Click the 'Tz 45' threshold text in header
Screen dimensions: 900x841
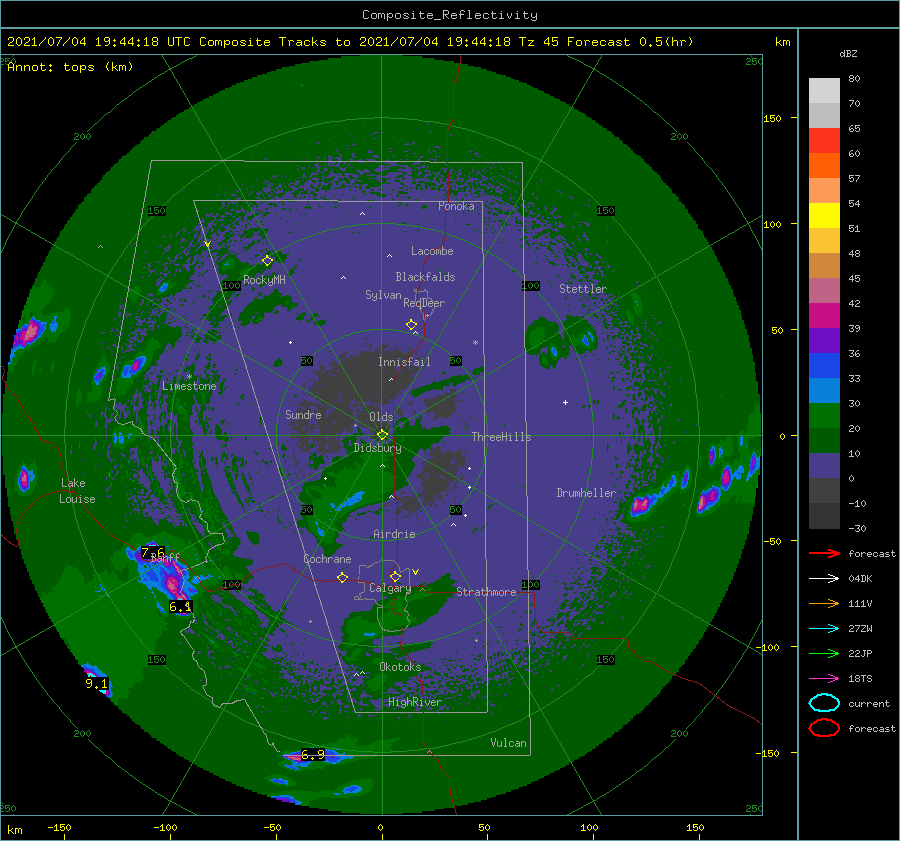pyautogui.click(x=538, y=42)
